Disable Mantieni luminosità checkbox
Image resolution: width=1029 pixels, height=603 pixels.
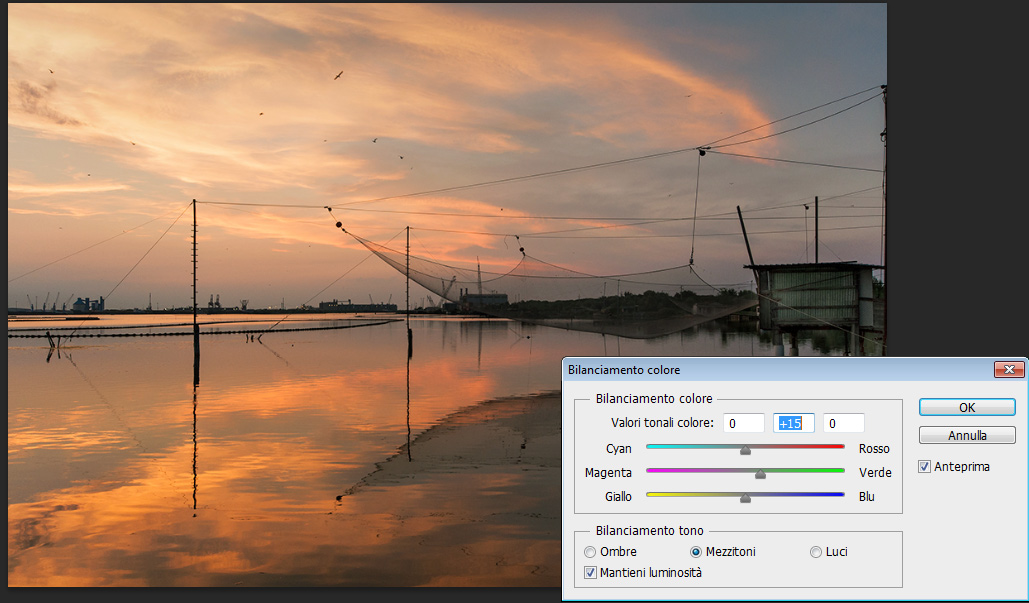point(590,573)
